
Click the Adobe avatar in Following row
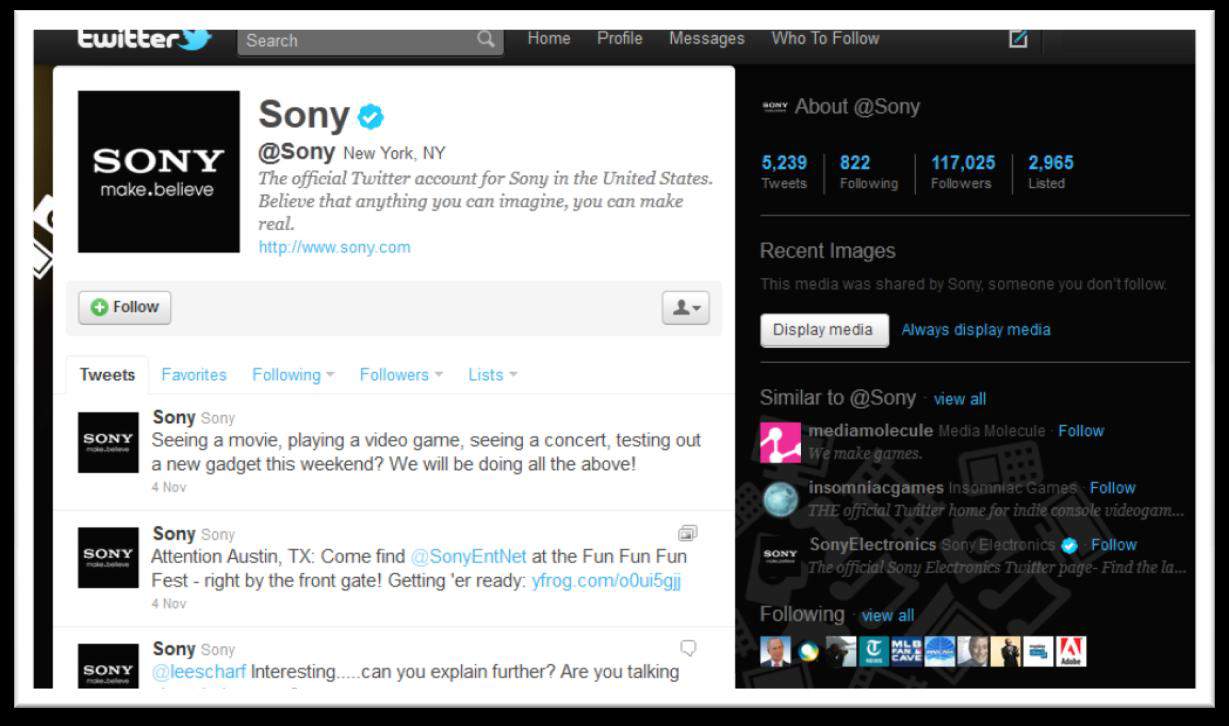1071,652
